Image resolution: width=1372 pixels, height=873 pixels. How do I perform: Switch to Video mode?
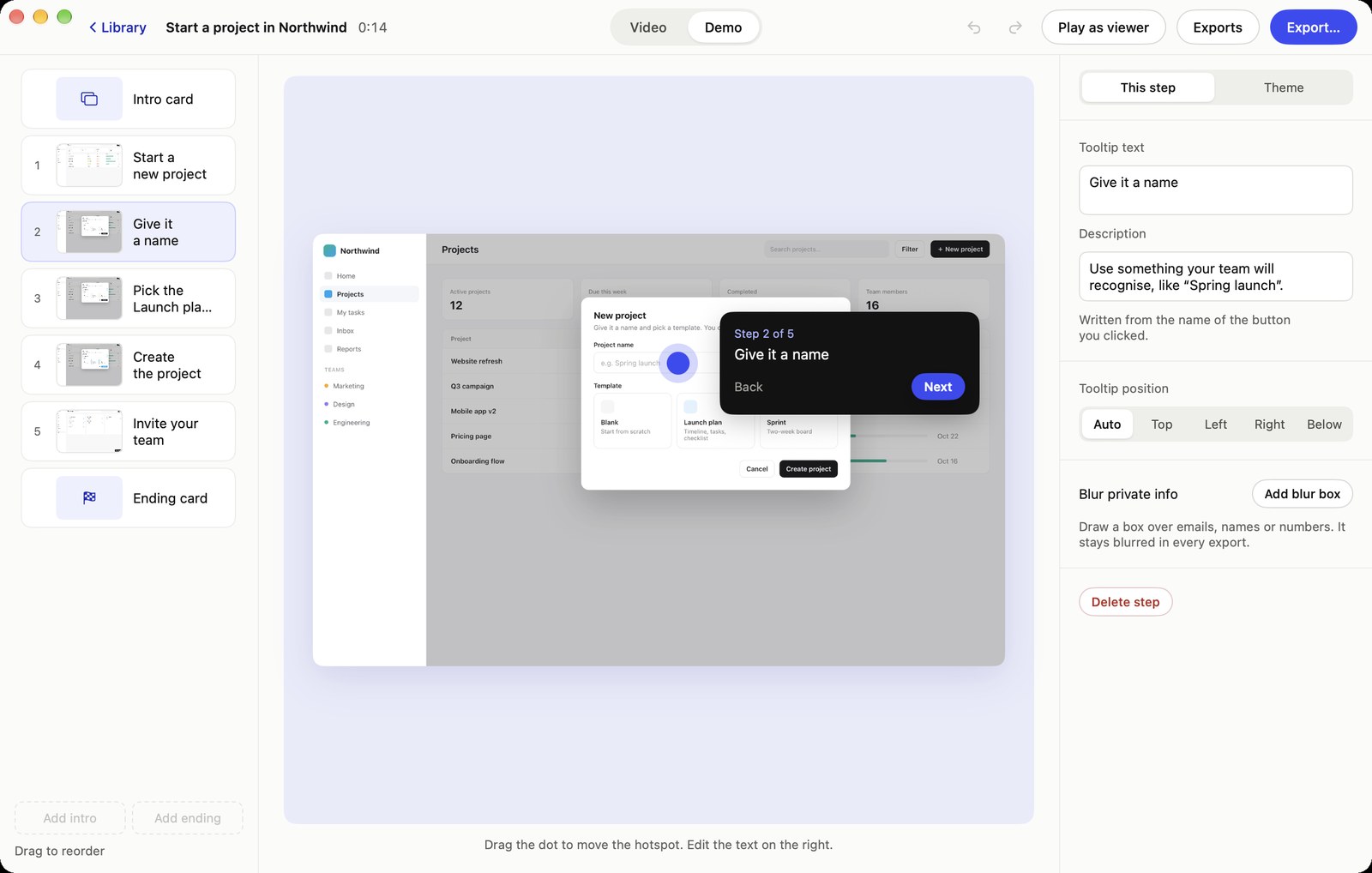click(648, 27)
